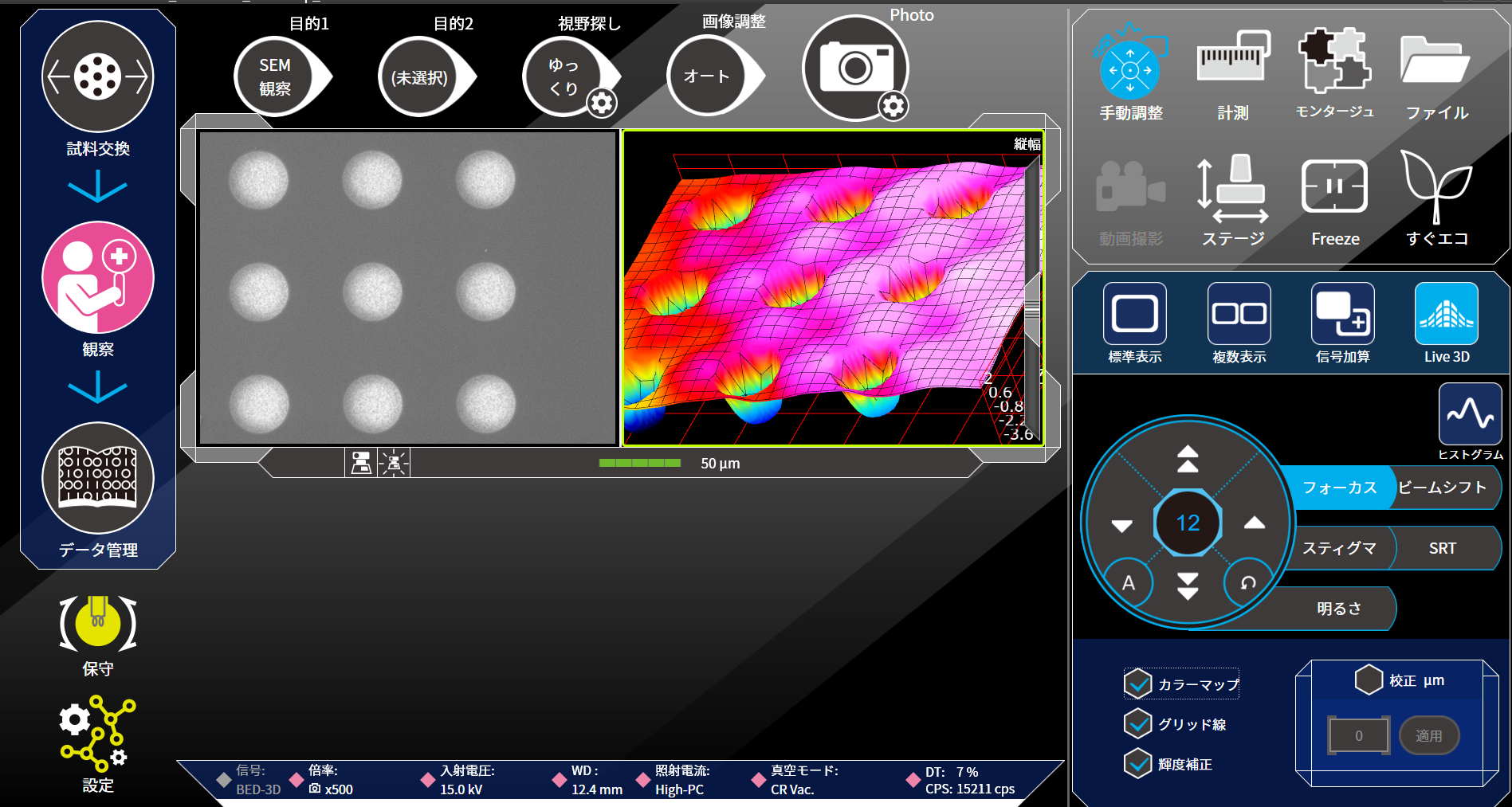The height and width of the screenshot is (807, 1512).
Task: Click the Photo camera capture icon
Action: [x=854, y=68]
